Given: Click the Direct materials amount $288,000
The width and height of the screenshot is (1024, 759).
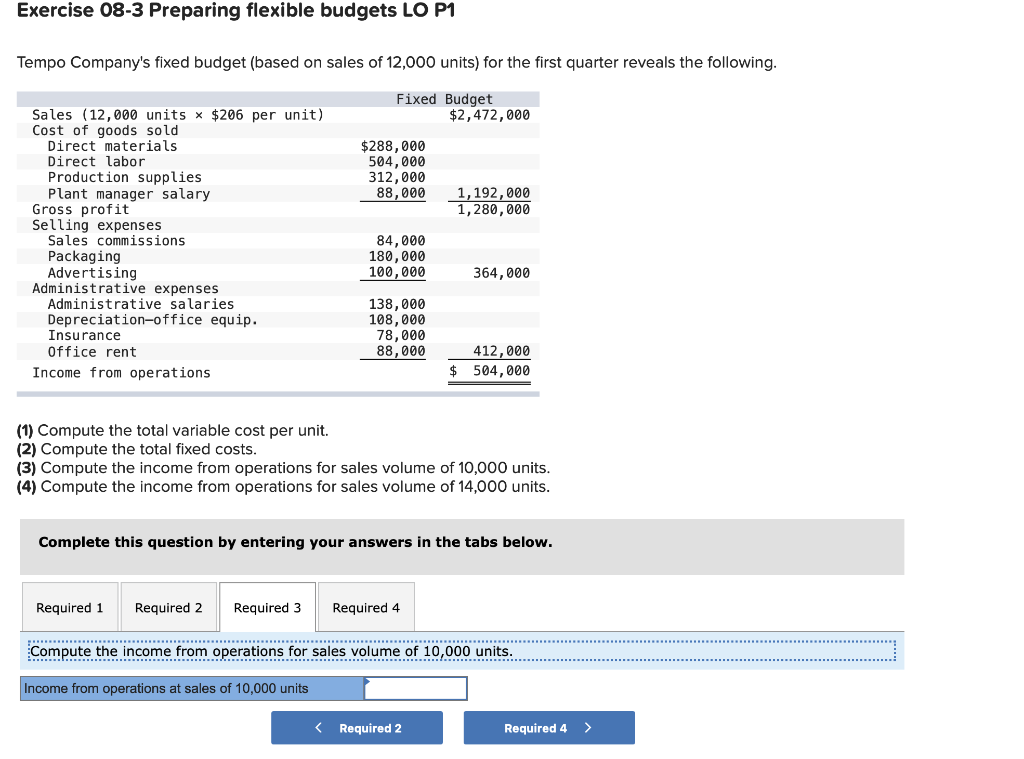Looking at the screenshot, I should 393,146.
